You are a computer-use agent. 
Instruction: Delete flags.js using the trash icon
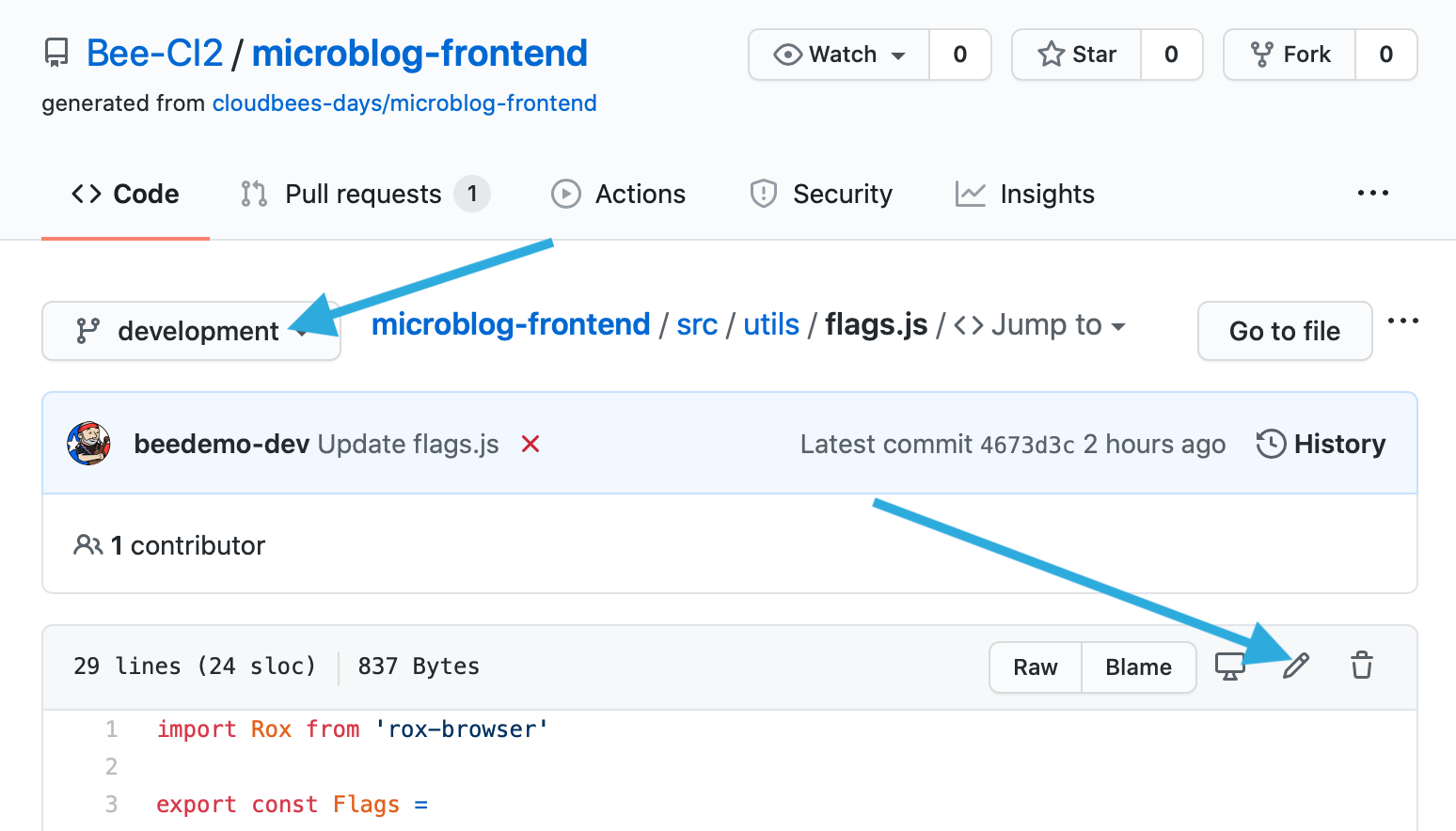point(1361,666)
